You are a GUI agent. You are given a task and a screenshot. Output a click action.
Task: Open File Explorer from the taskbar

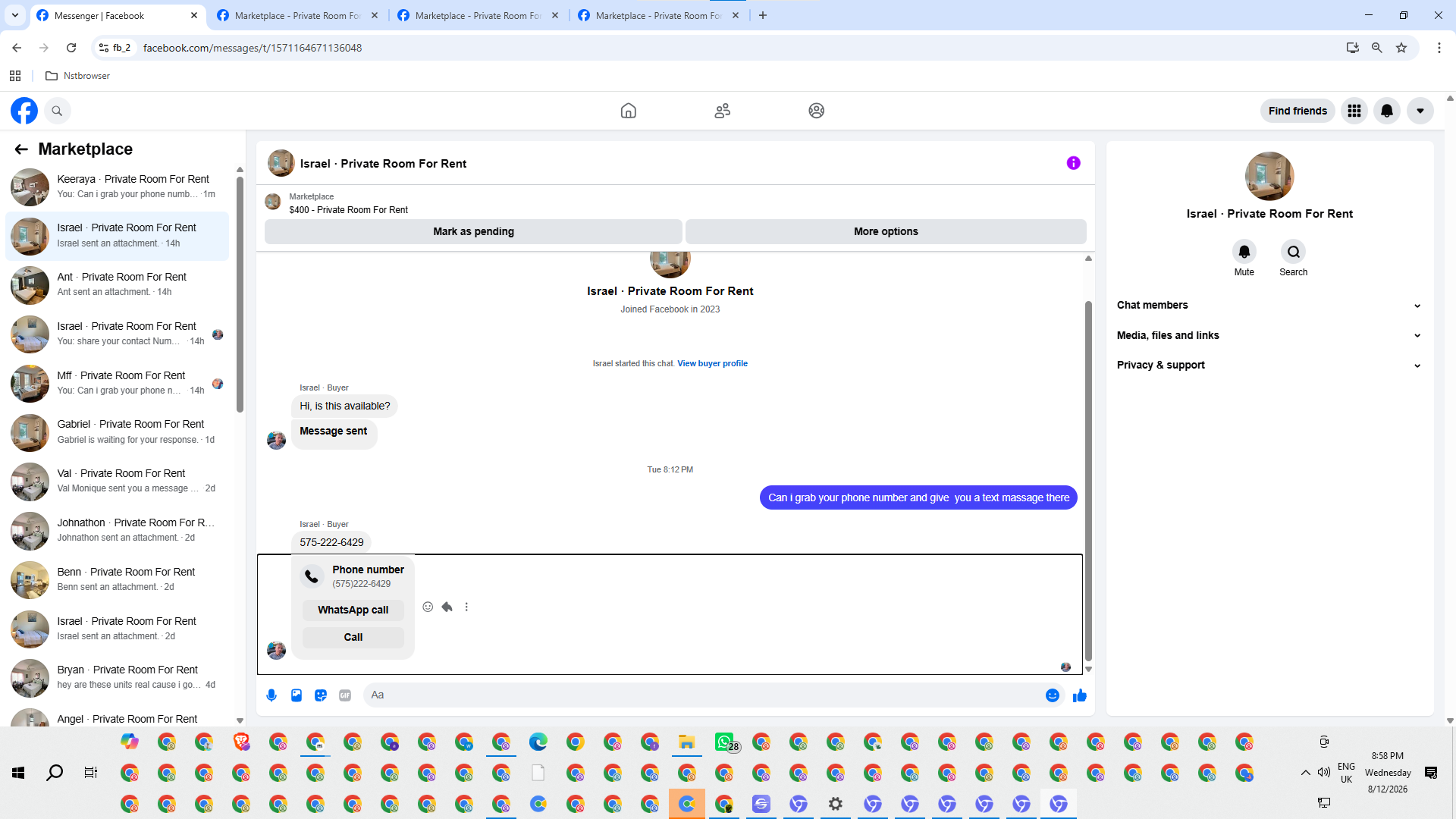point(687,742)
